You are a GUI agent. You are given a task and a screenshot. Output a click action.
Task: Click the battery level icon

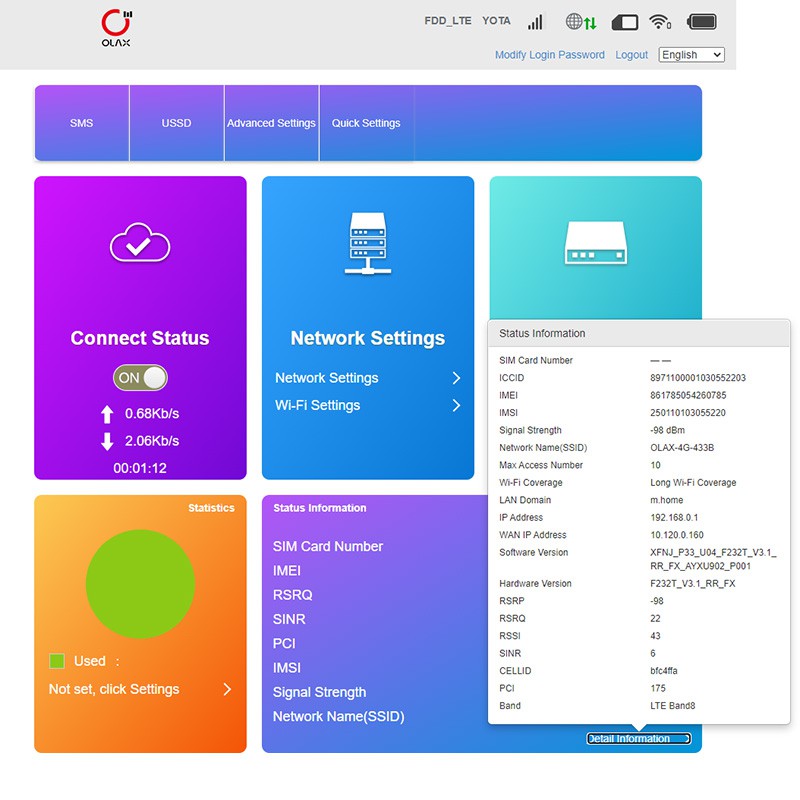[x=703, y=21]
